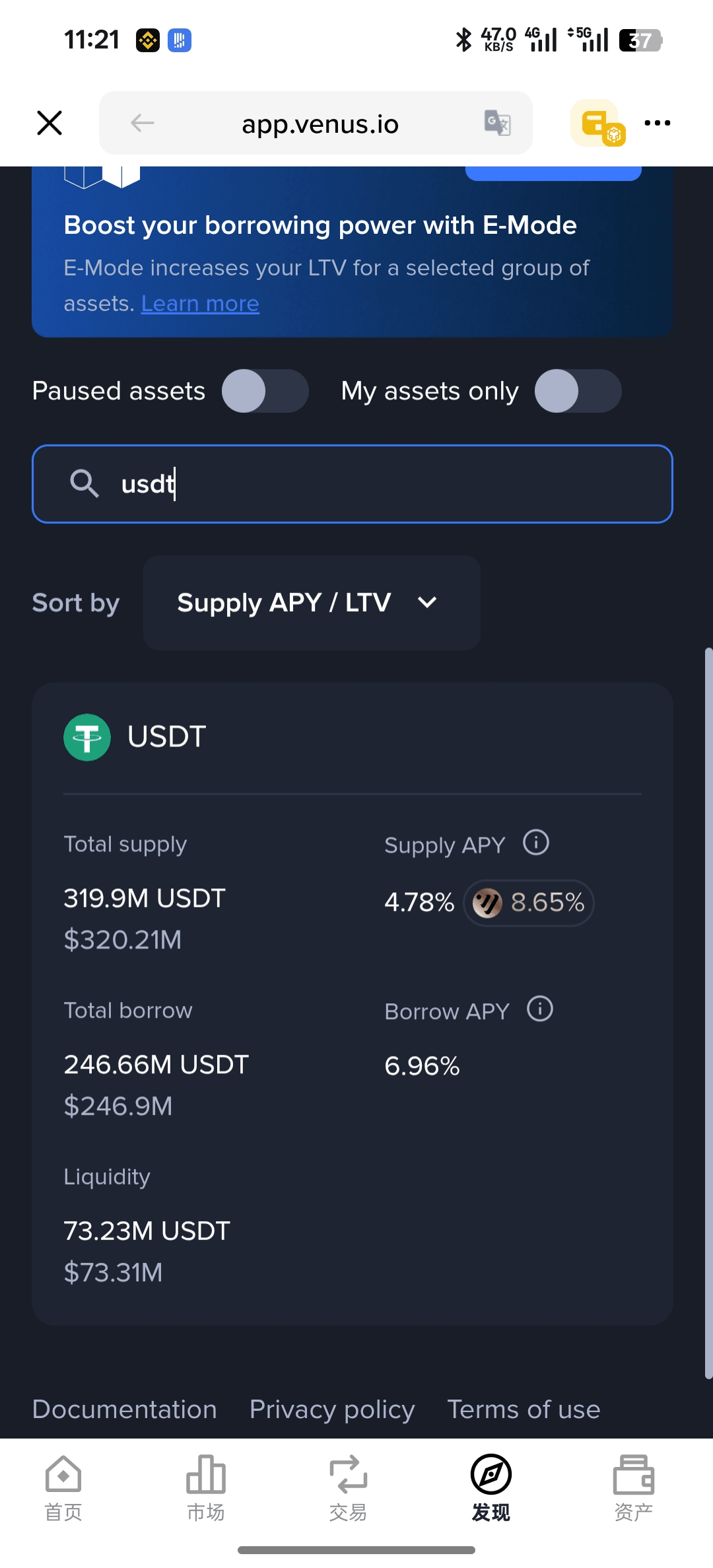The image size is (713, 1568).
Task: Switch to the 市场 (Markets) tab
Action: 205,1486
